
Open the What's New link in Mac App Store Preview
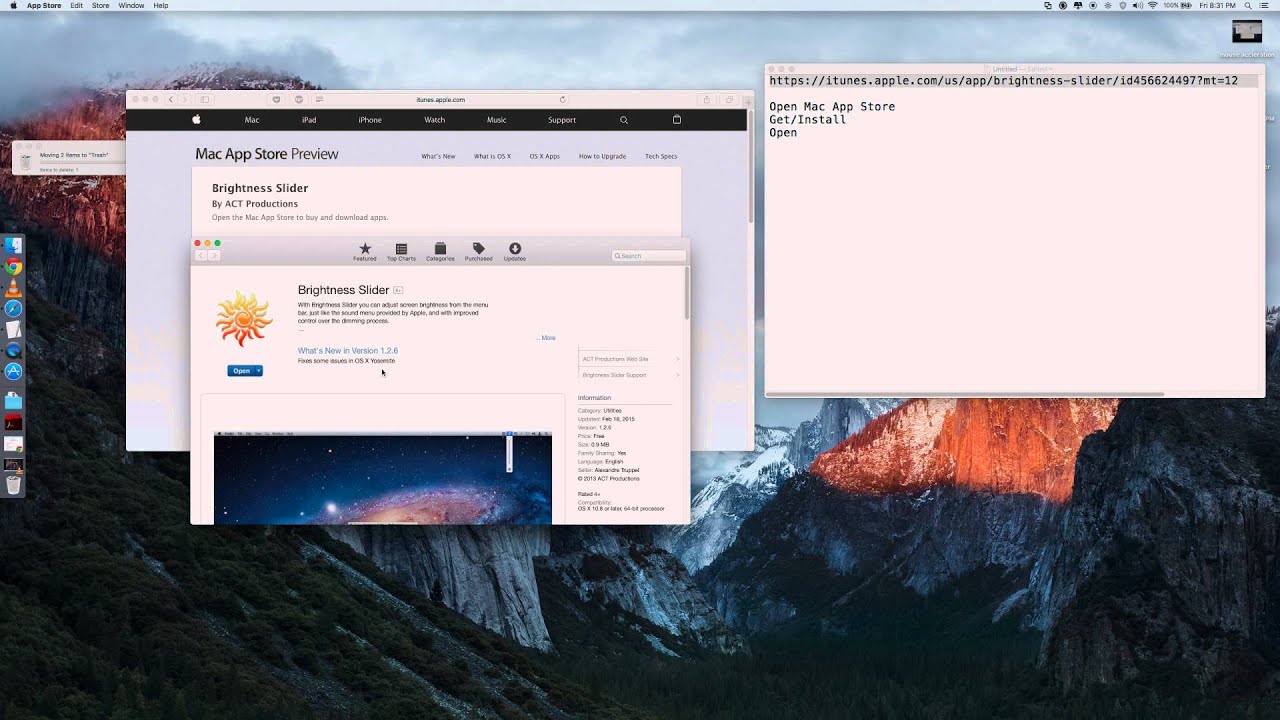click(438, 156)
